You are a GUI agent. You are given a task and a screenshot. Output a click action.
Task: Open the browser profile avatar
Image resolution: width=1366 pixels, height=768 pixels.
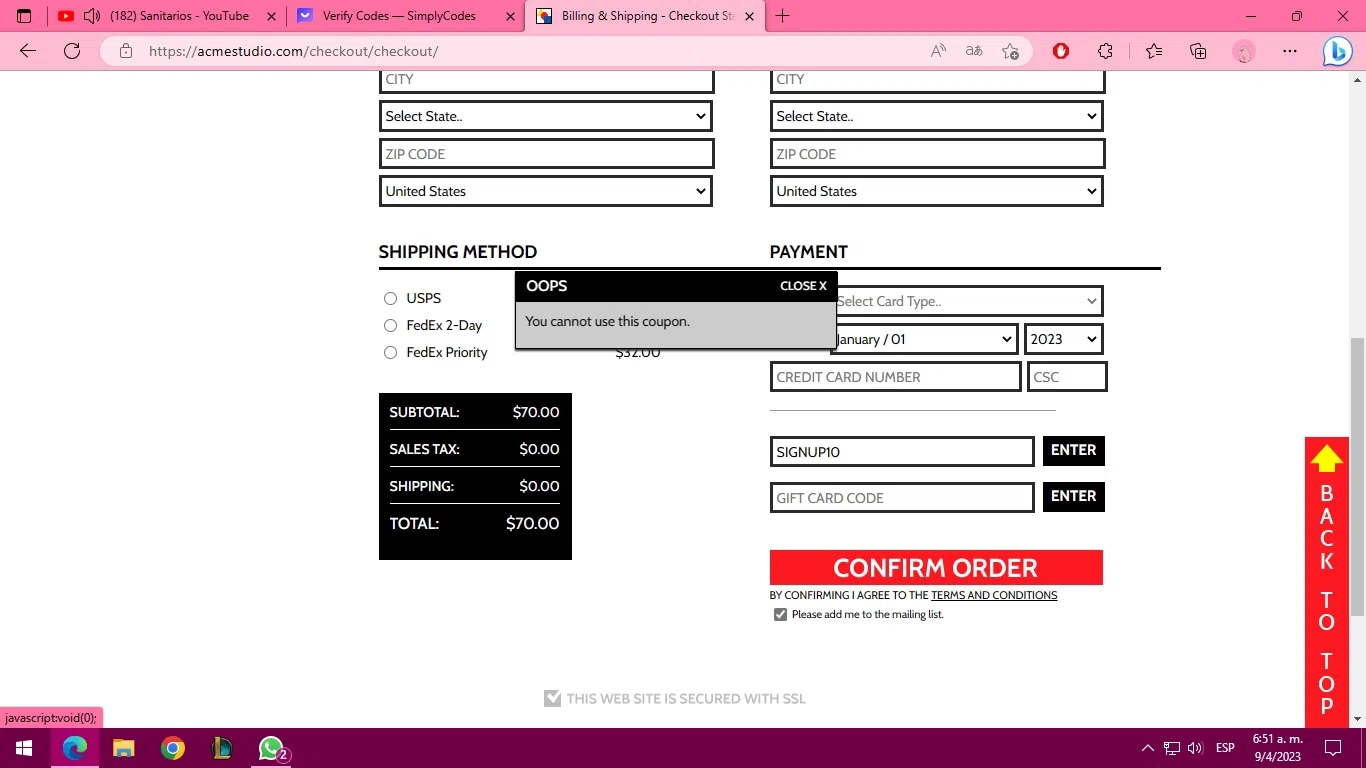(x=1243, y=51)
